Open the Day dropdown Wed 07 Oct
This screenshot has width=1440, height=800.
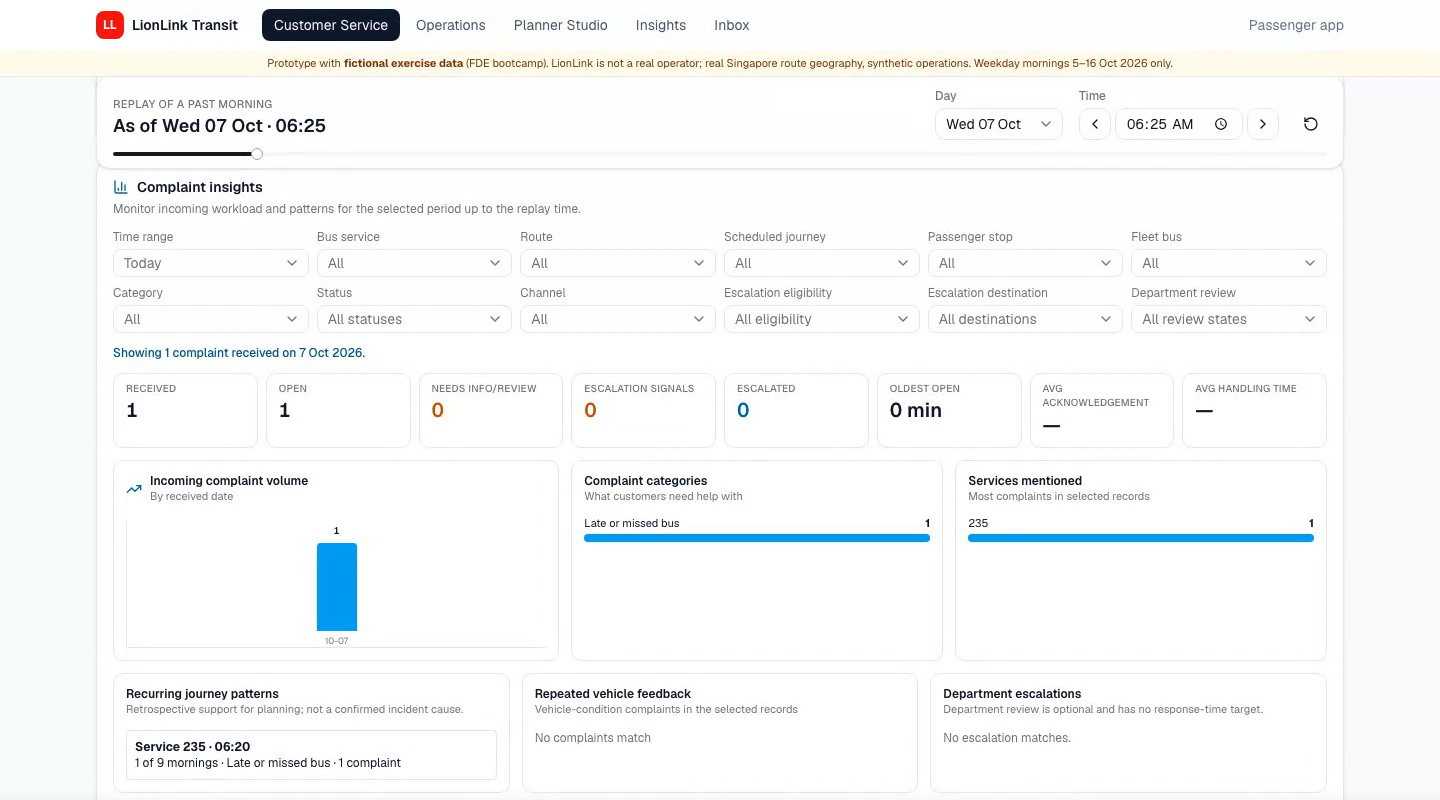(999, 124)
